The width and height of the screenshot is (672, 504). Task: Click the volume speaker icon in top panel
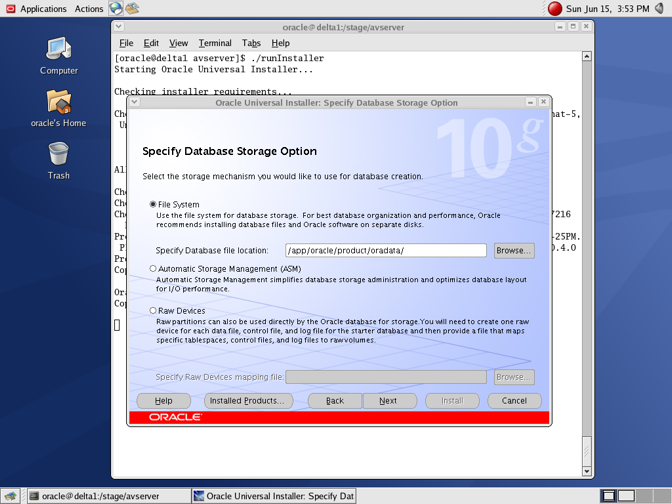tap(660, 8)
